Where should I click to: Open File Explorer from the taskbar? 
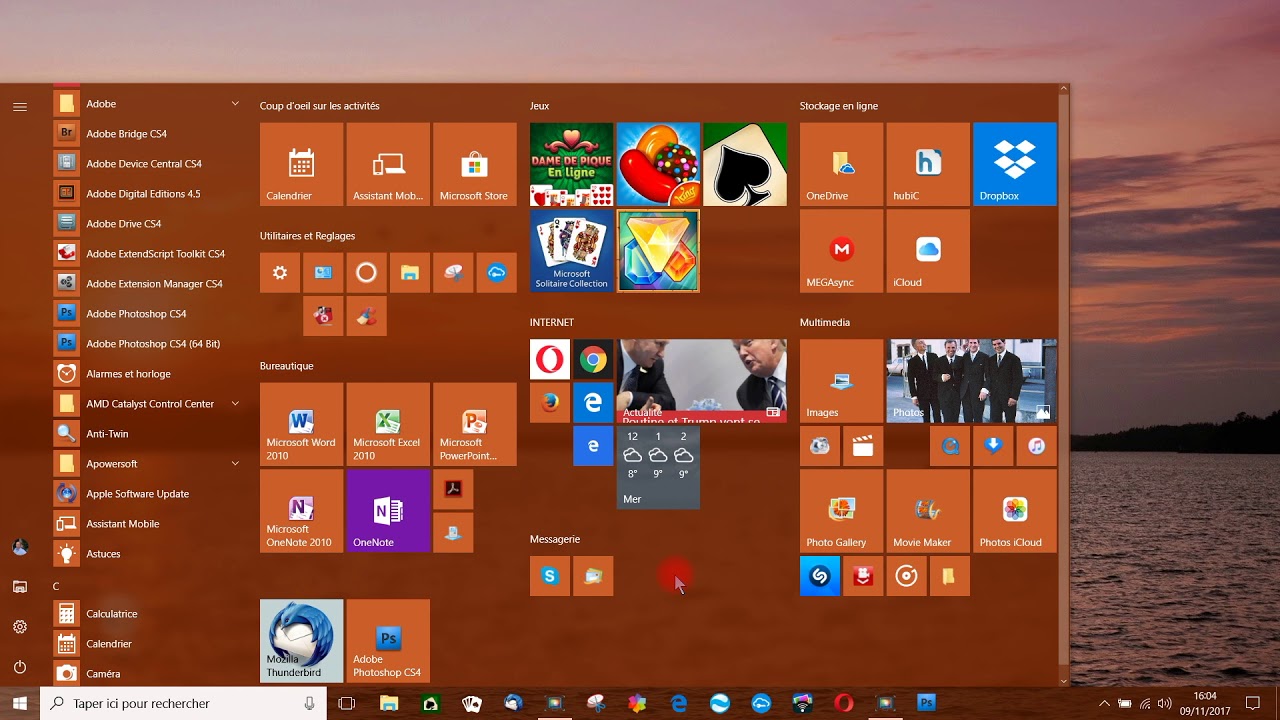pos(388,704)
